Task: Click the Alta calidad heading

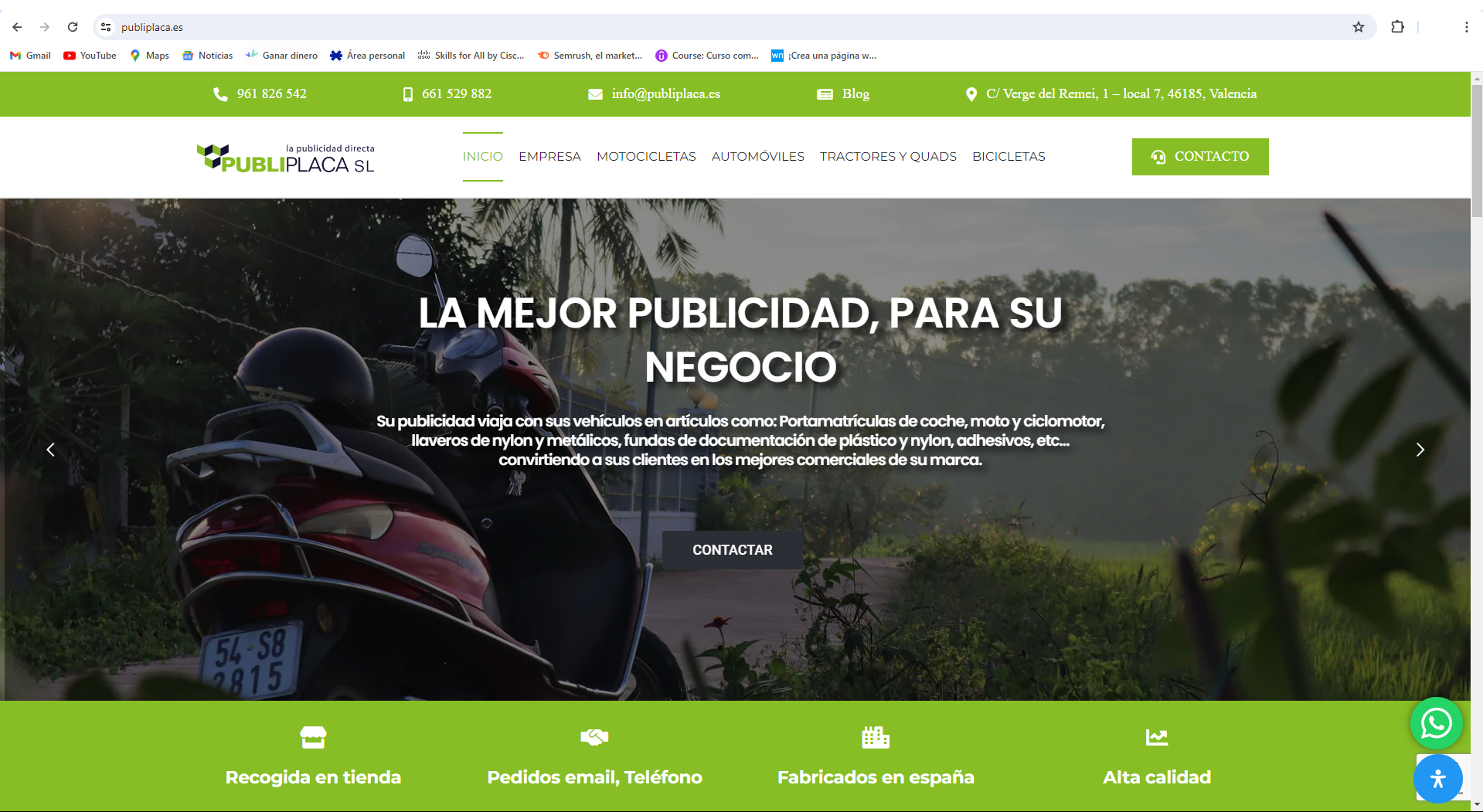Action: click(x=1157, y=777)
